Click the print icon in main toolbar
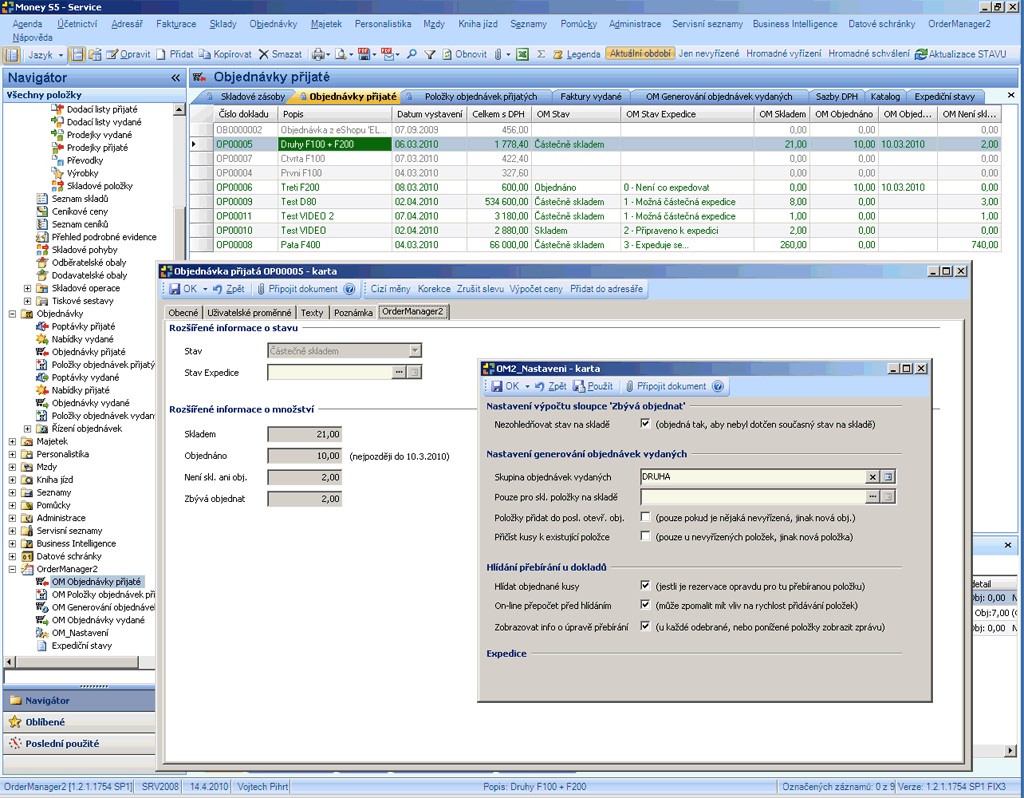1024x798 pixels. click(320, 54)
